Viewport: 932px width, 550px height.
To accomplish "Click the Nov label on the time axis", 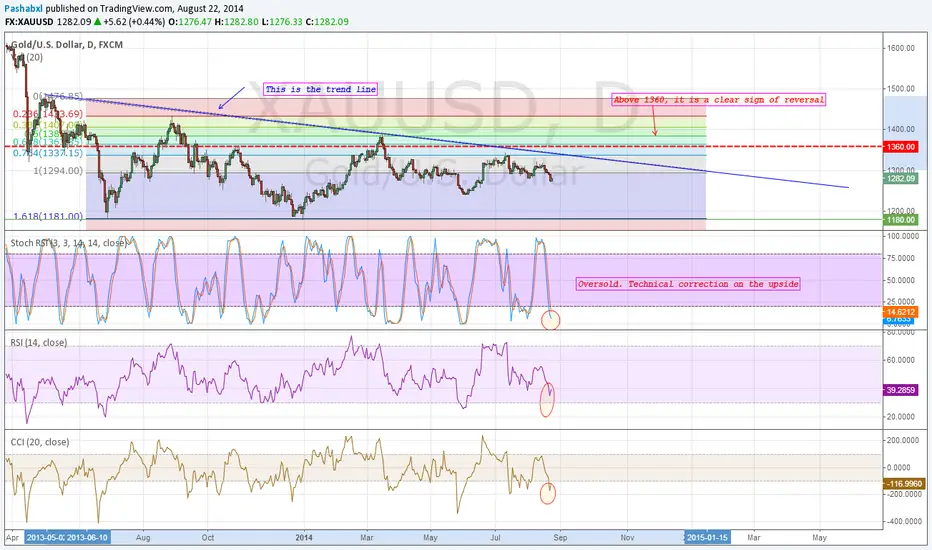I will point(627,538).
